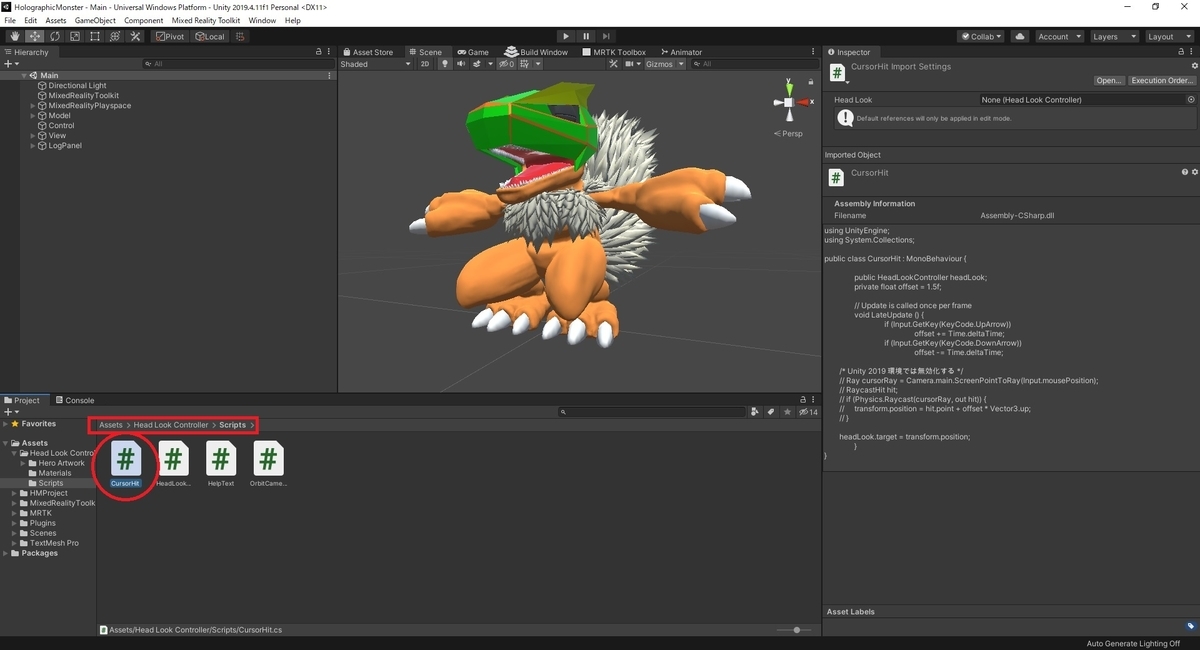The height and width of the screenshot is (650, 1200).
Task: Click the scene orientation gizmo
Action: [789, 102]
